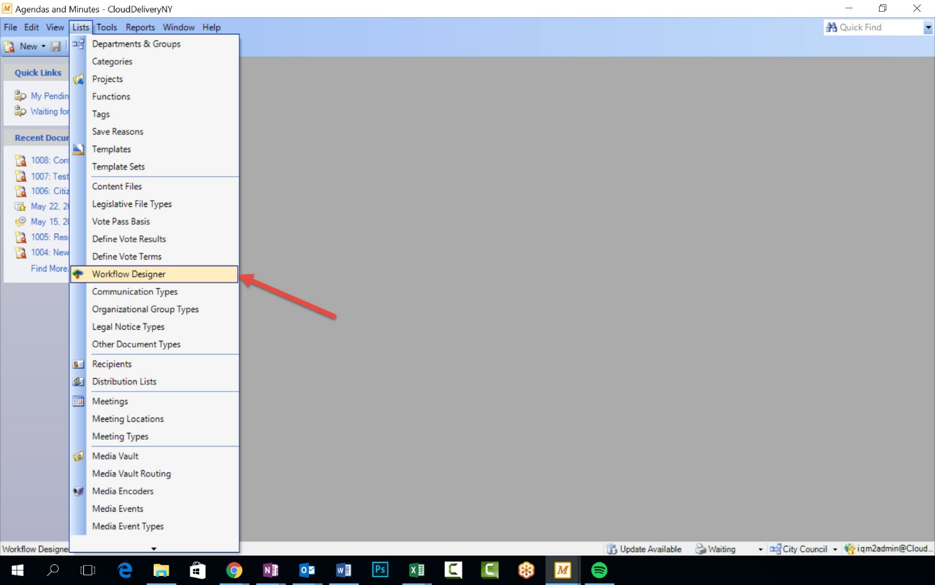Click Update Available in status bar

[644, 549]
